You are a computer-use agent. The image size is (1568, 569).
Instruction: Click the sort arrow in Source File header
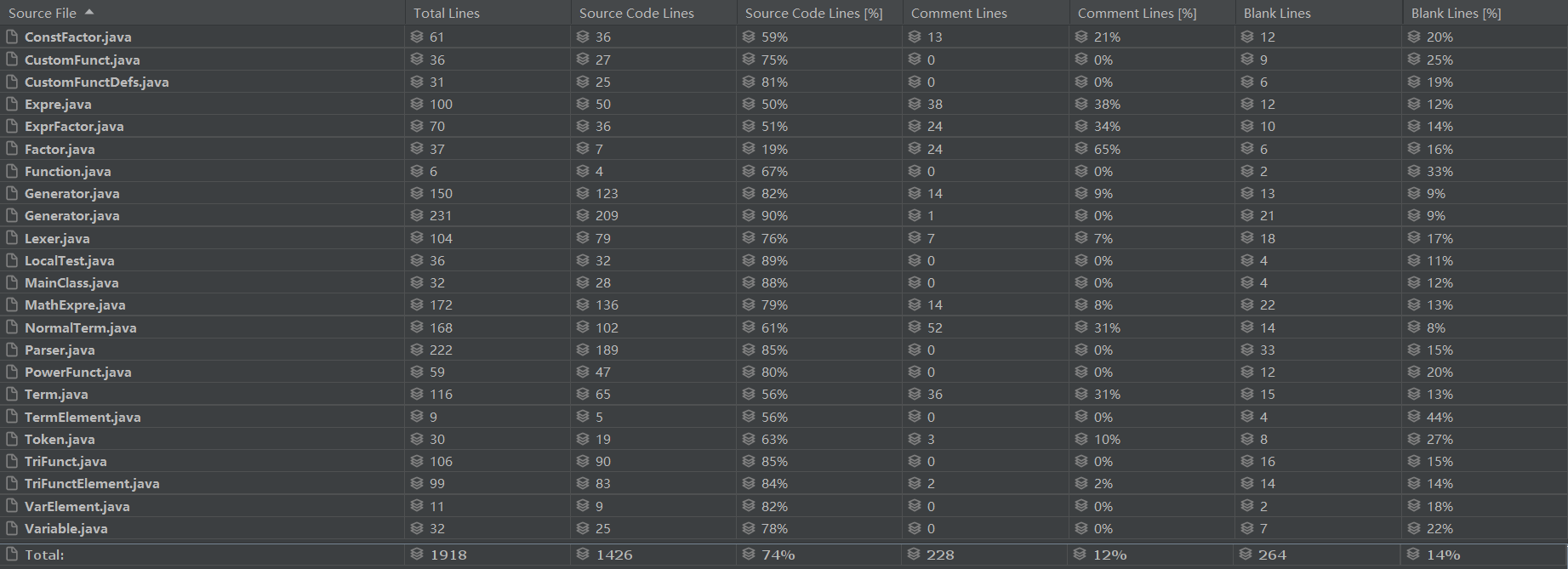(89, 13)
